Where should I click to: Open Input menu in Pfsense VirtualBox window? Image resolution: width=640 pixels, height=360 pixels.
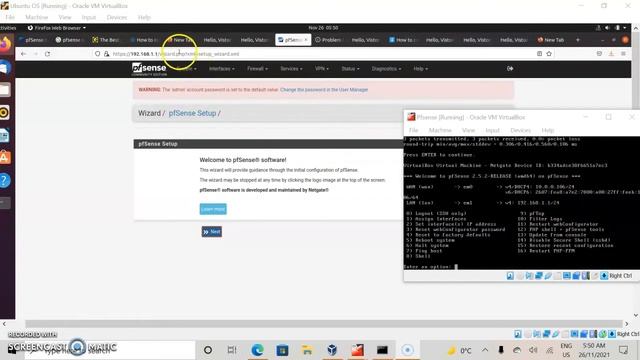point(492,130)
